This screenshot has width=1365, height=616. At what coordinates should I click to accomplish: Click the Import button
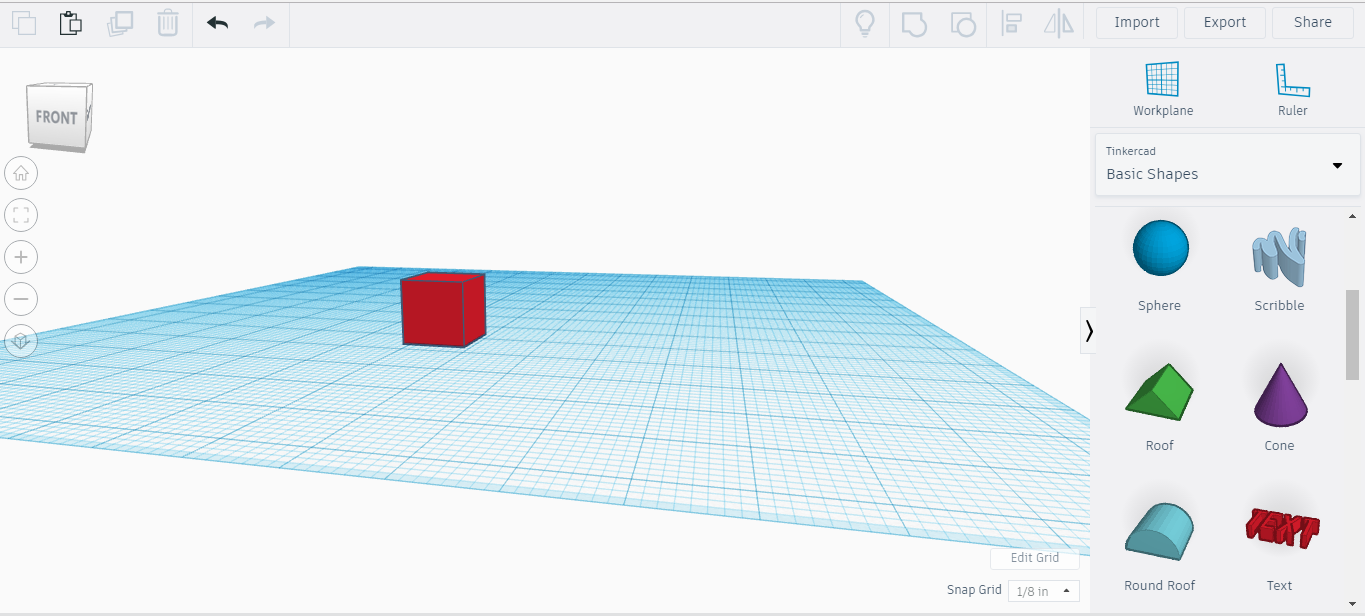coord(1137,23)
